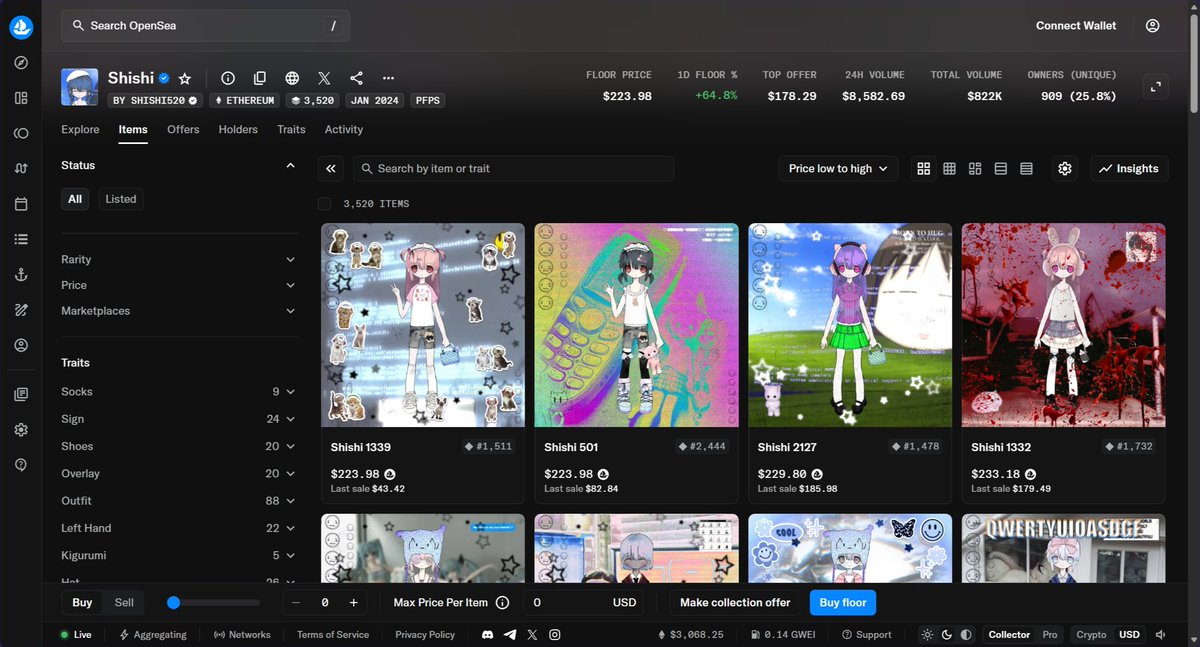Enable dark theme moon icon
1200x647 pixels.
(946, 635)
